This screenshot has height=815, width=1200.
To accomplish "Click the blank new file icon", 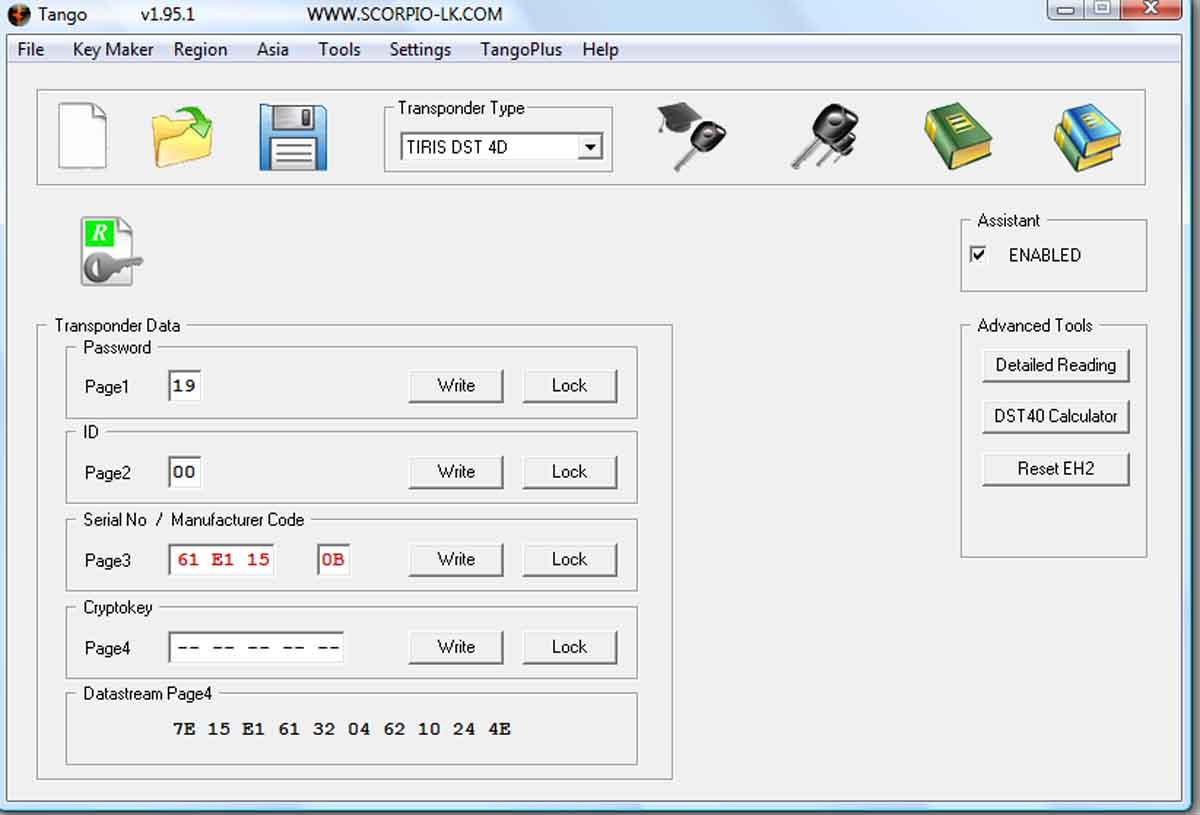I will [82, 136].
